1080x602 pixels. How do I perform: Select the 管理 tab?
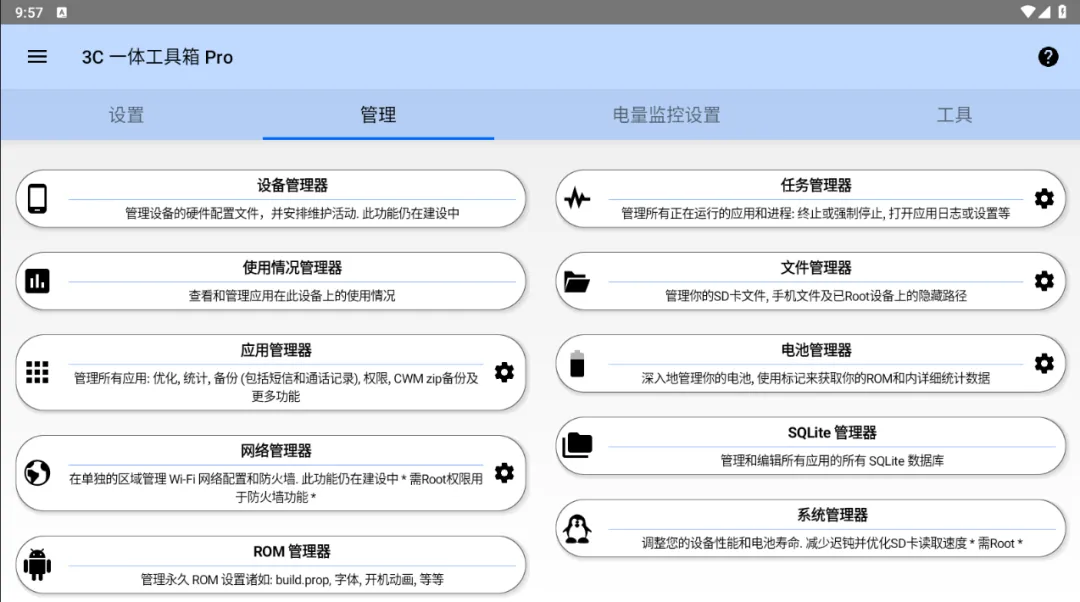coord(378,114)
